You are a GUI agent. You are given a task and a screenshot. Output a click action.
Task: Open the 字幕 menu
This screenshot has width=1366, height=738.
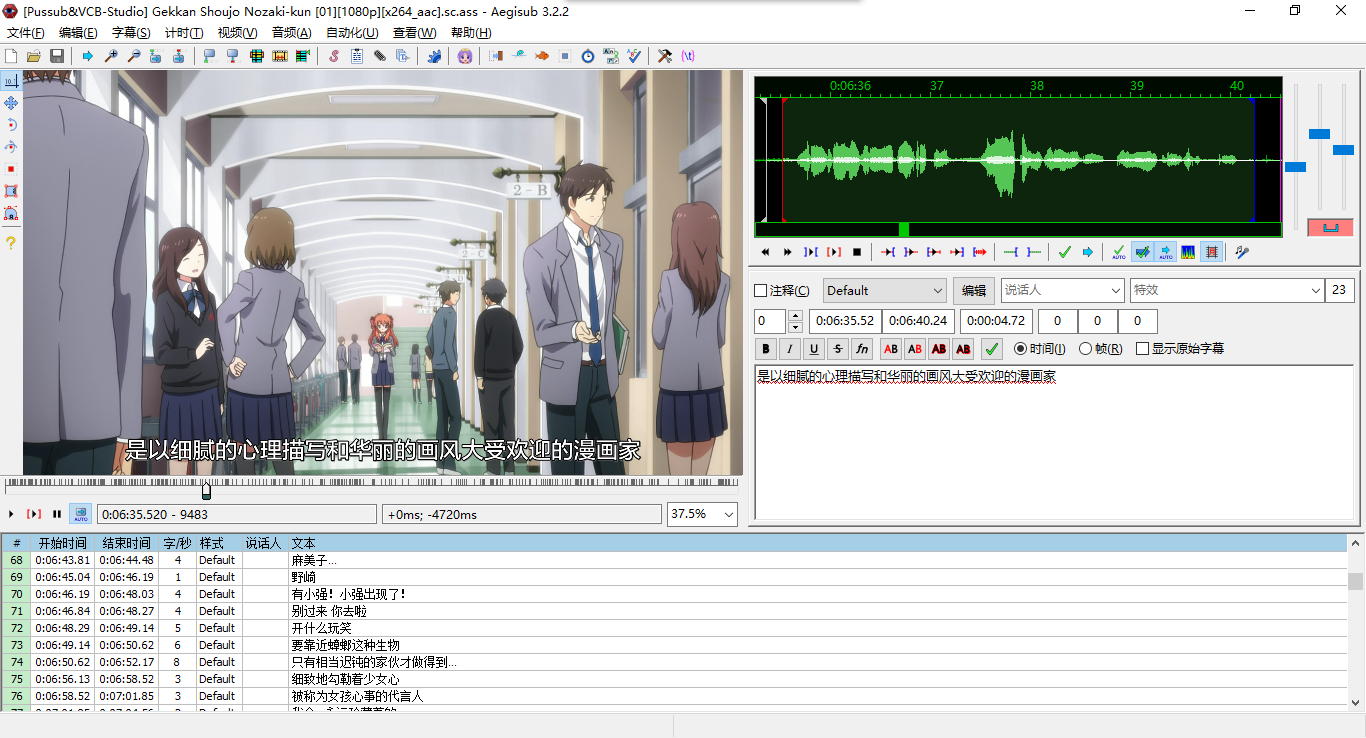[131, 33]
